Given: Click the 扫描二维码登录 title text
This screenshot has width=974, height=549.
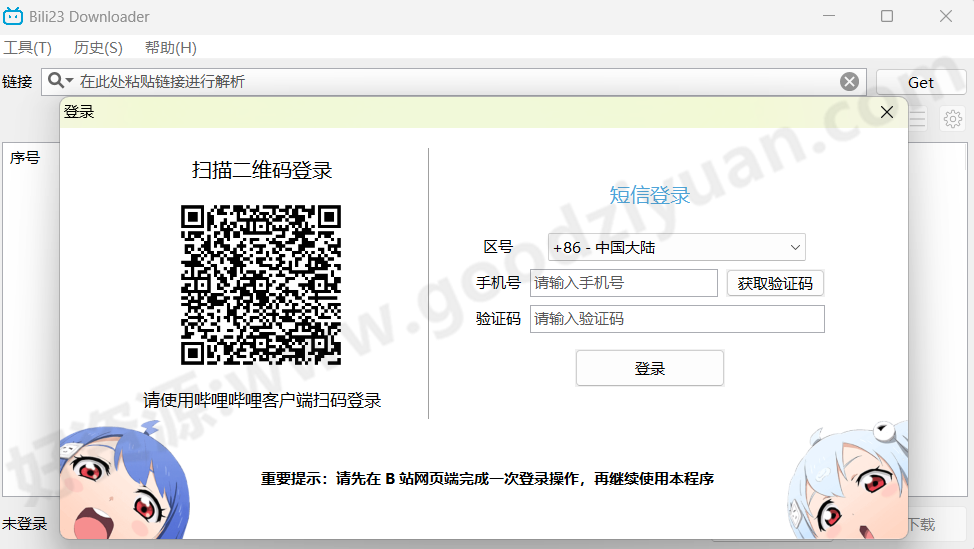Looking at the screenshot, I should pyautogui.click(x=262, y=170).
